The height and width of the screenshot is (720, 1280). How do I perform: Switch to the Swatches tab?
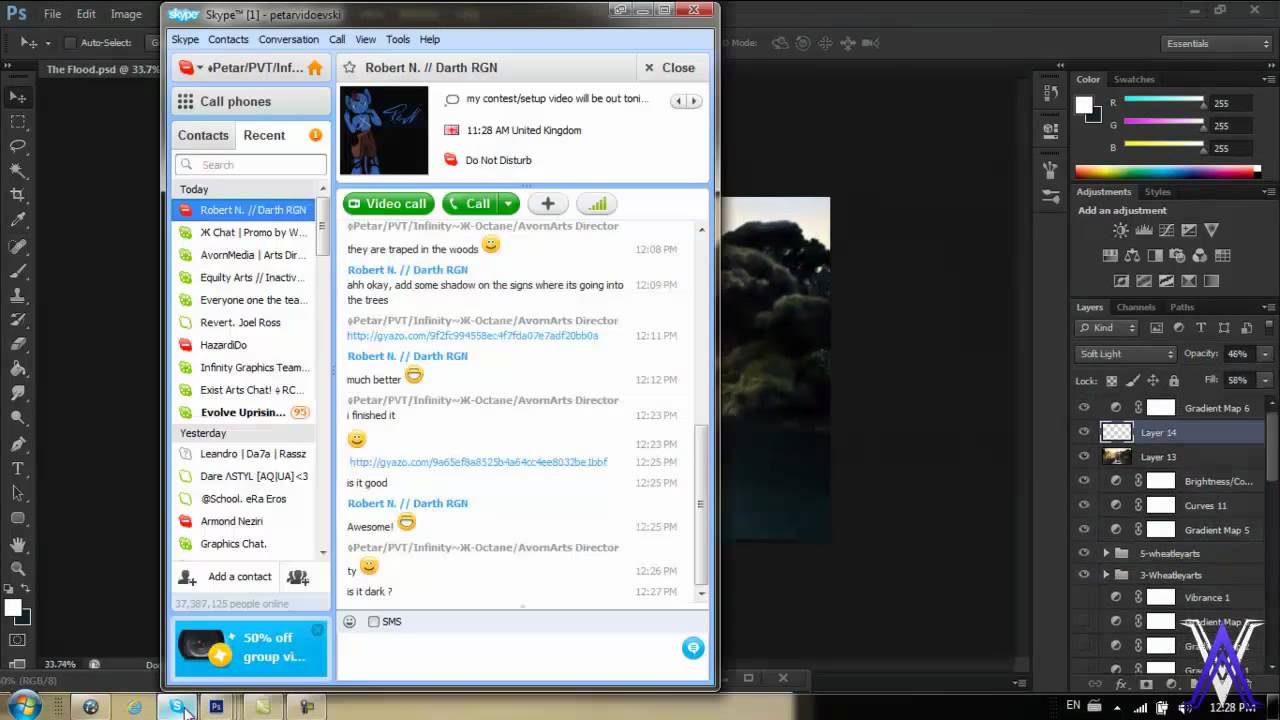[x=1134, y=79]
